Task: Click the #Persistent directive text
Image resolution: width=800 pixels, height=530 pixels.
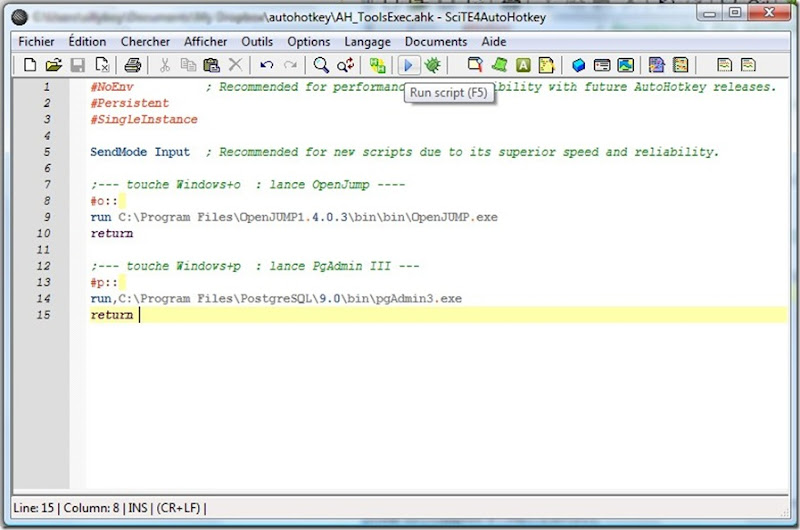Action: 130,103
